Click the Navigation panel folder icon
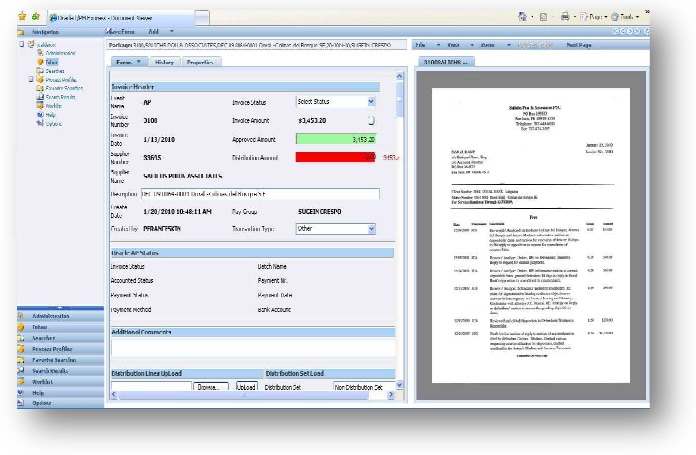Image resolution: width=696 pixels, height=455 pixels. tap(21, 32)
